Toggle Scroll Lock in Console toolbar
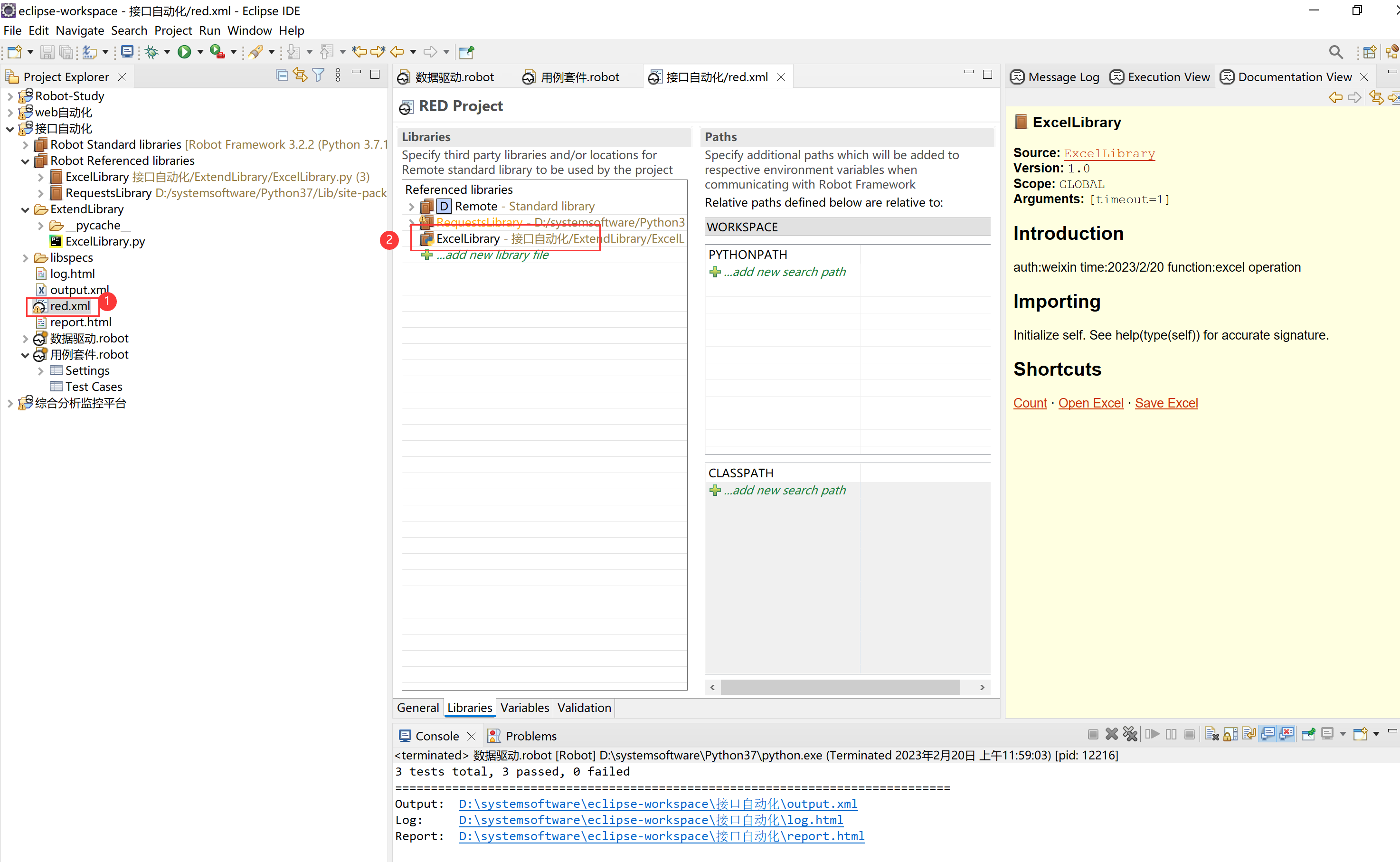This screenshot has height=862, width=1400. pos(1231,734)
